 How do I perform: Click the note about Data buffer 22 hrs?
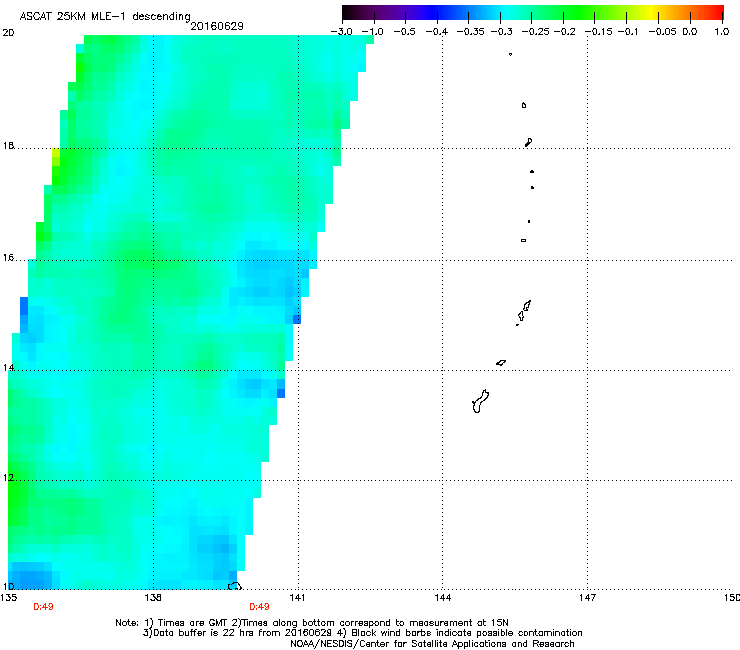(x=362, y=633)
